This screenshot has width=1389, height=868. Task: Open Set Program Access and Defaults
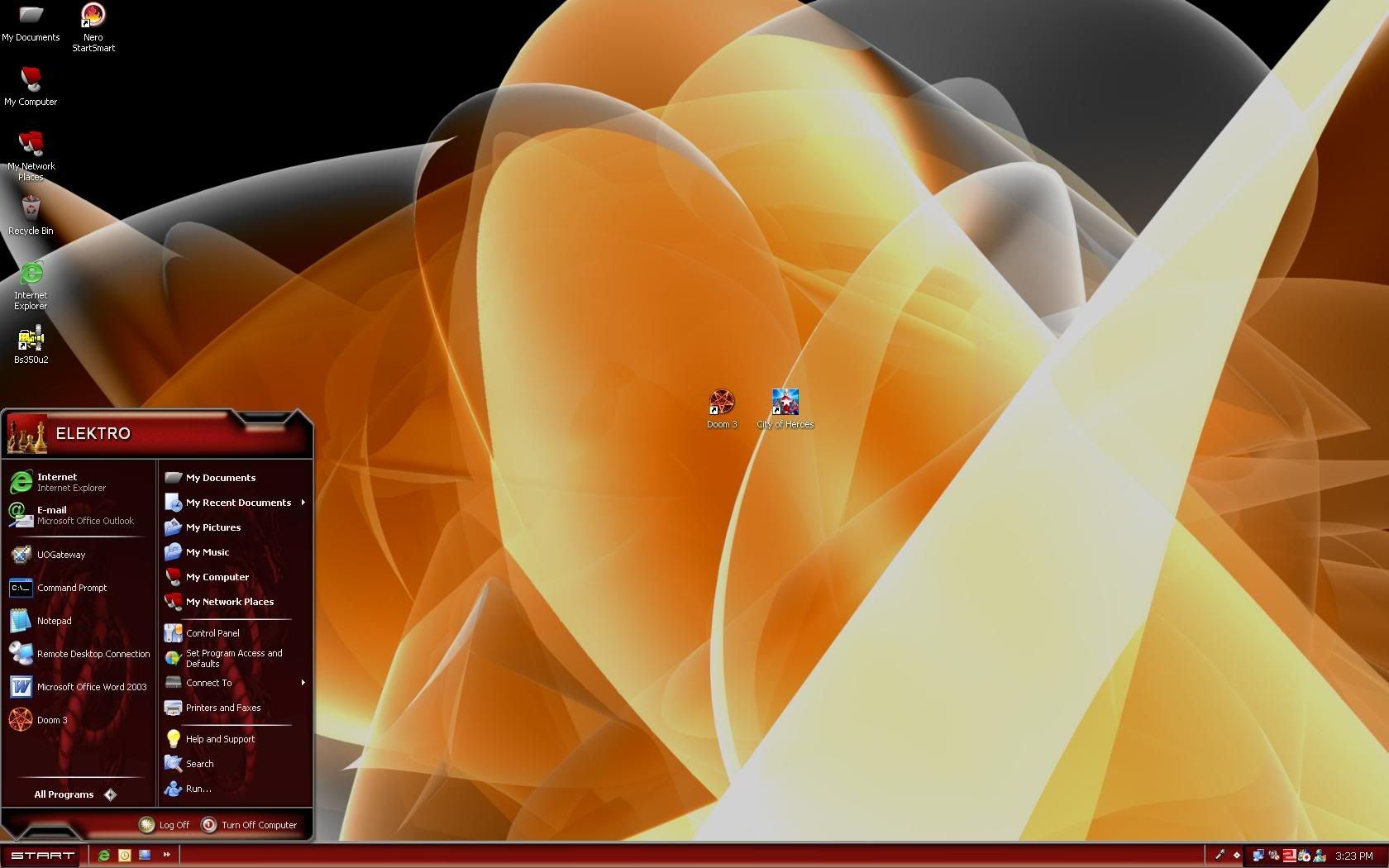coord(235,658)
